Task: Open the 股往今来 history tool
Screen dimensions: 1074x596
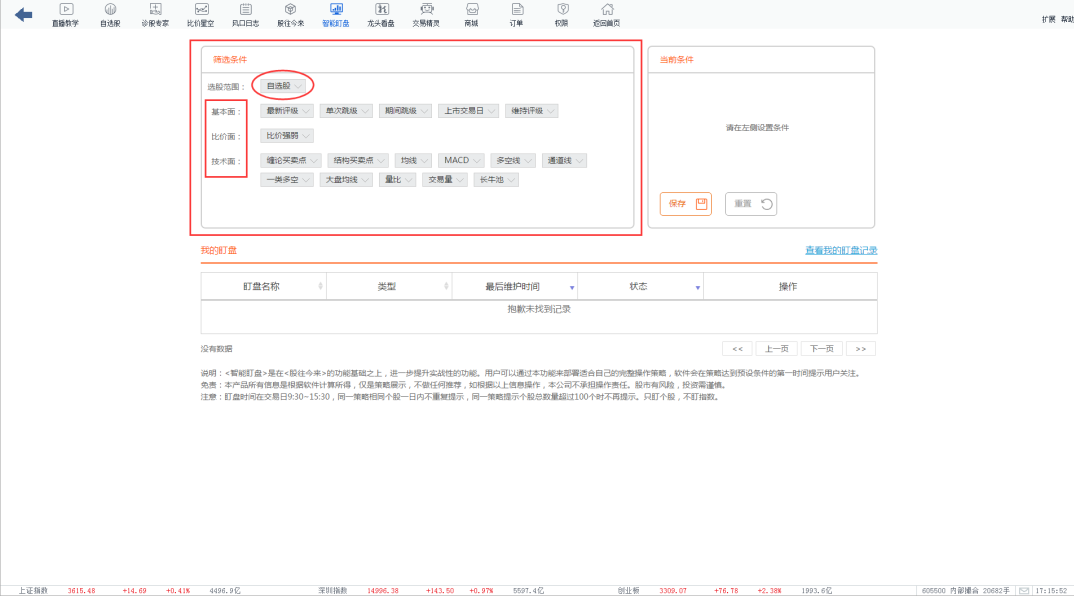Action: 290,14
